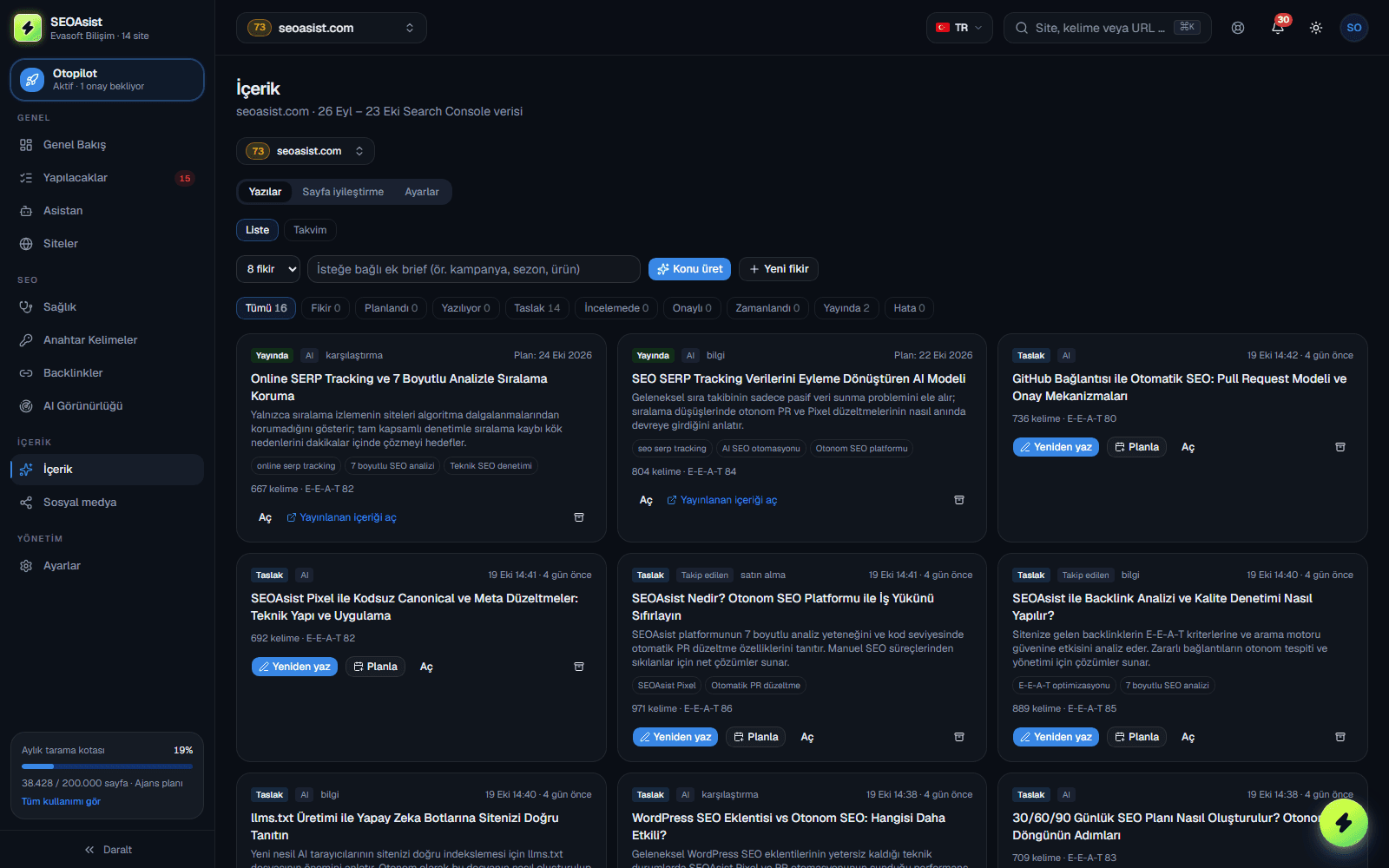Screen dimensions: 1389x868
Task: Switch to Sayfa iyileştirme tab
Action: click(343, 192)
